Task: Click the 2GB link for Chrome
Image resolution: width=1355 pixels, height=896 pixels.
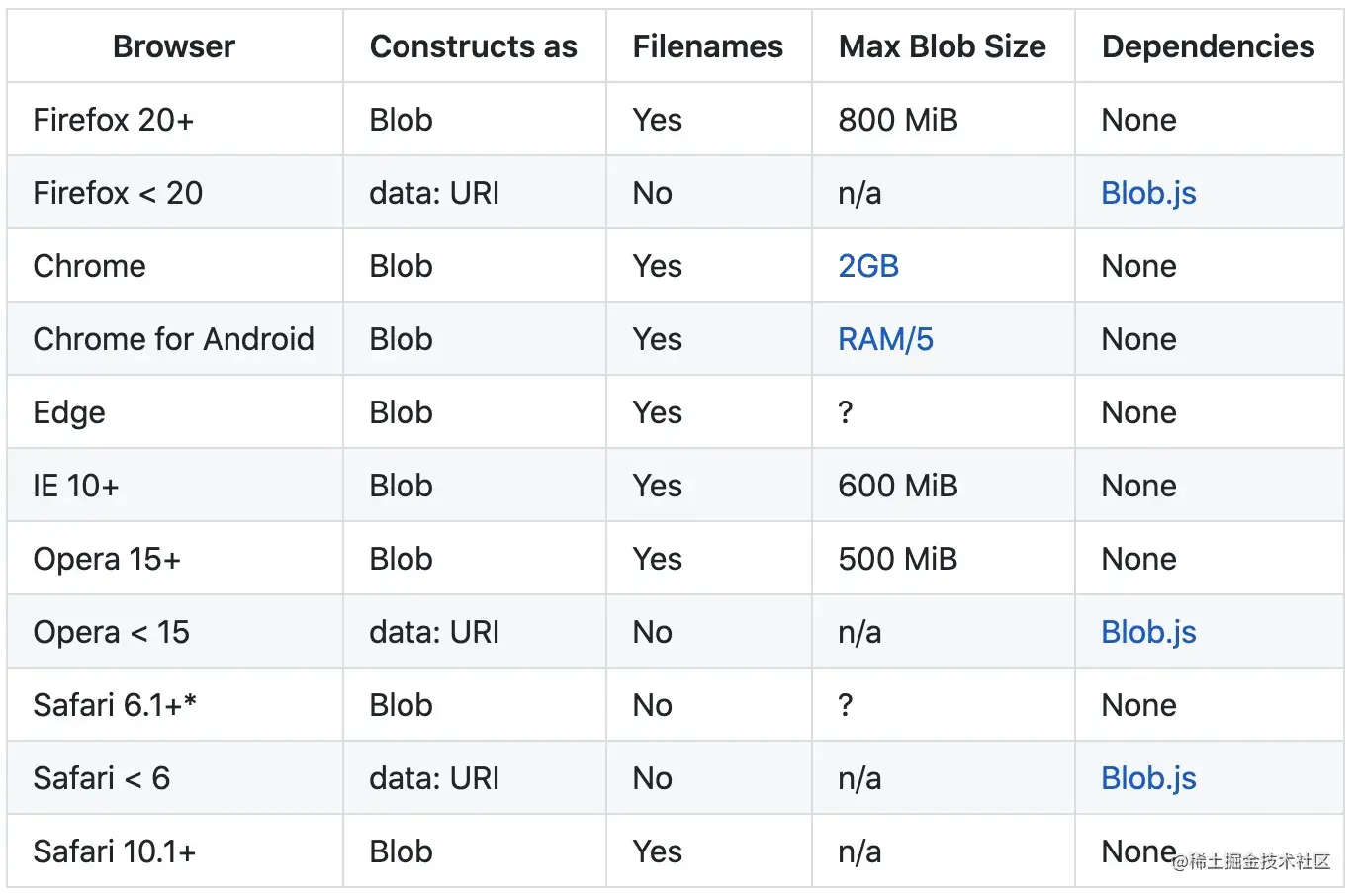Action: click(868, 266)
